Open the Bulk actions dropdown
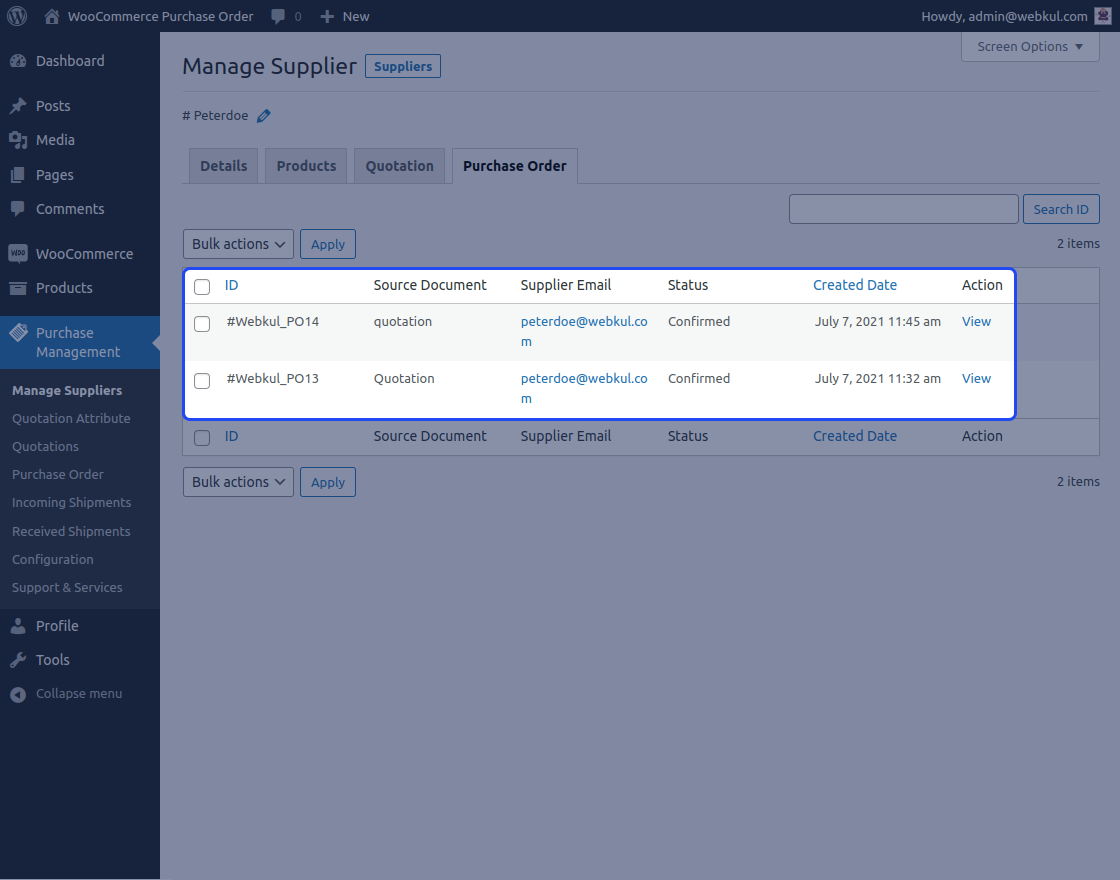The image size is (1120, 880). click(x=238, y=243)
